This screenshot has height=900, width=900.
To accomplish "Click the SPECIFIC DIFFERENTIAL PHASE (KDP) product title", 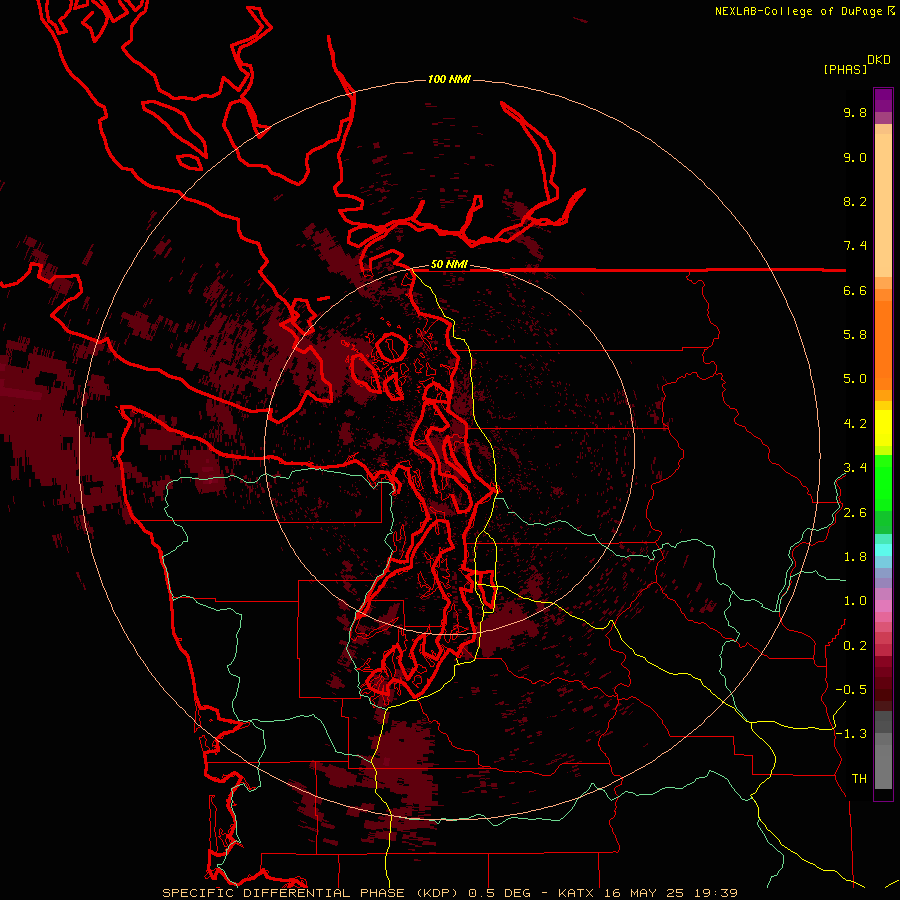I will [x=311, y=893].
